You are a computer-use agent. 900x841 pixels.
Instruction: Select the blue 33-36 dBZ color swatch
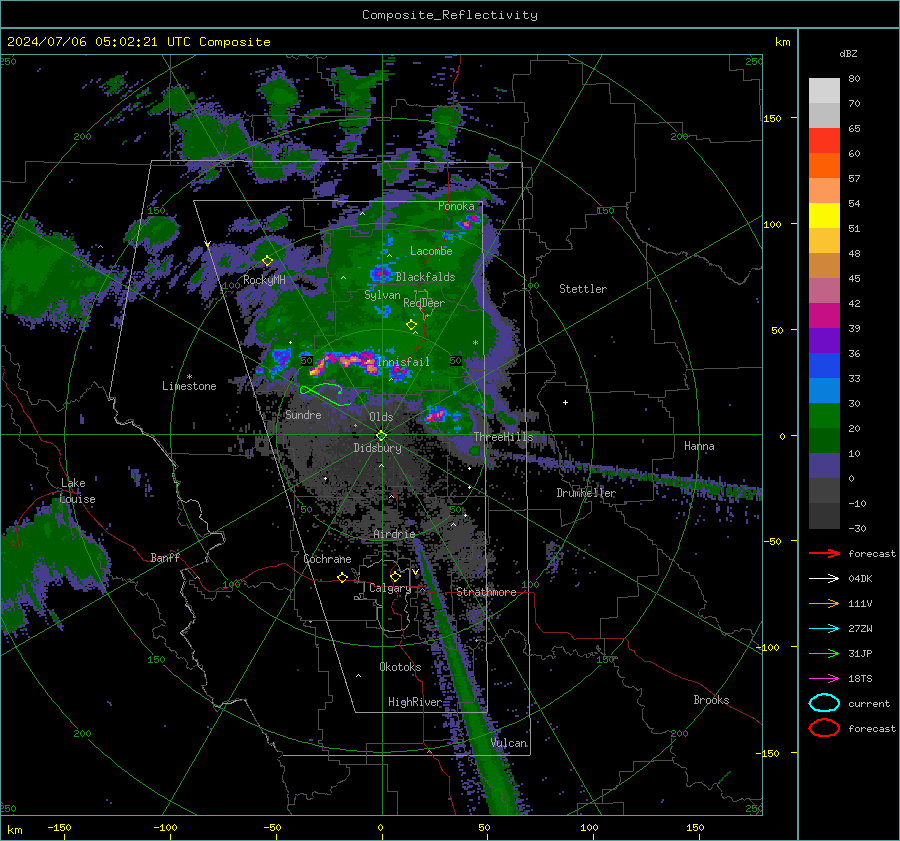click(x=824, y=366)
